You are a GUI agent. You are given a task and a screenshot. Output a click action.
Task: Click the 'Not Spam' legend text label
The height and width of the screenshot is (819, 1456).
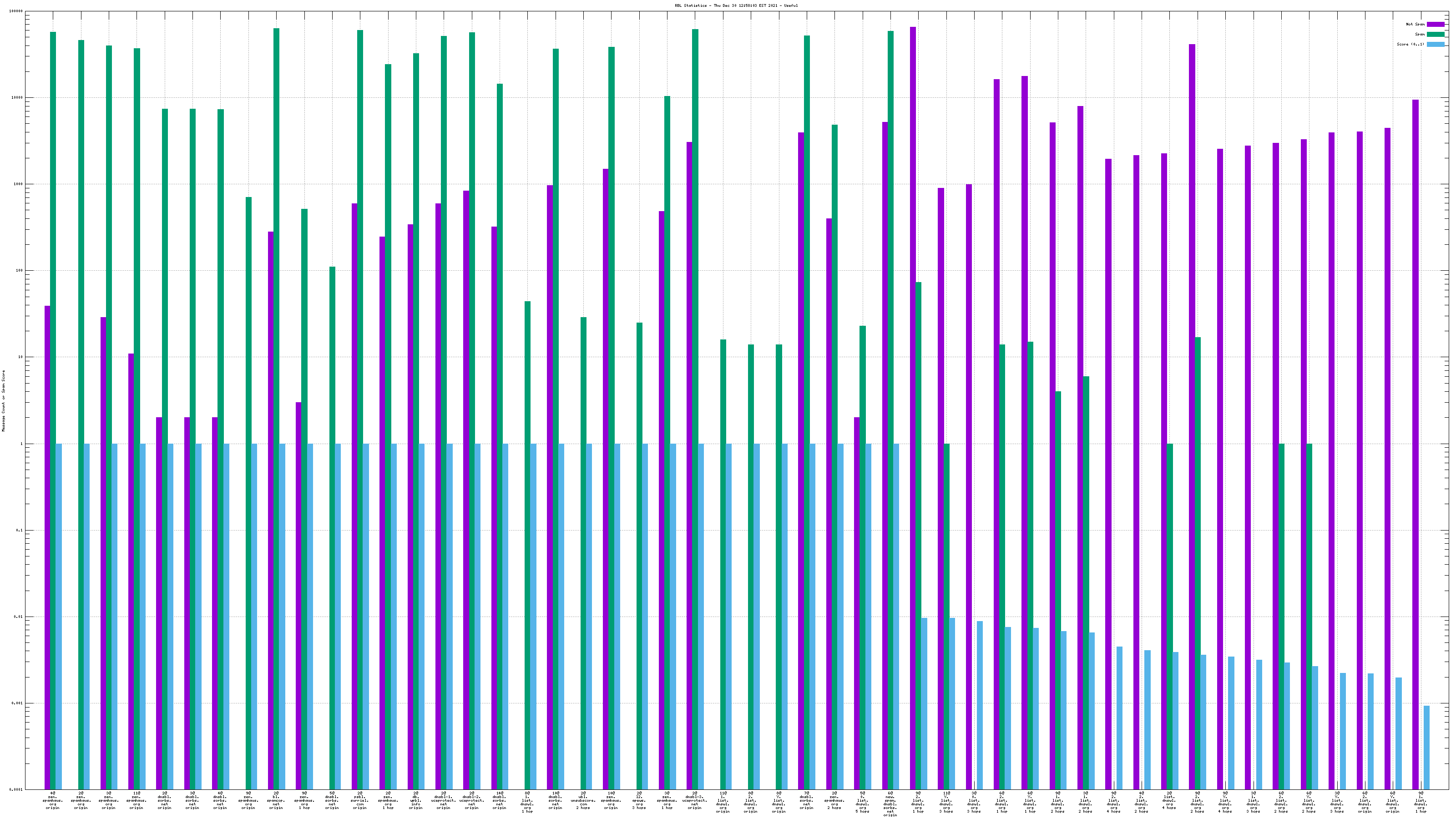(1416, 24)
